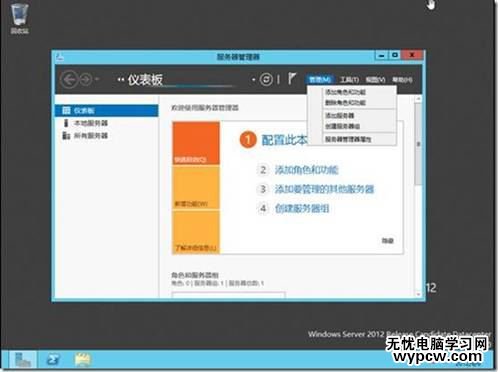Viewport: 498px width, 372px height.
Task: Select the 新增功能(W) What's New tile
Action: coord(196,188)
